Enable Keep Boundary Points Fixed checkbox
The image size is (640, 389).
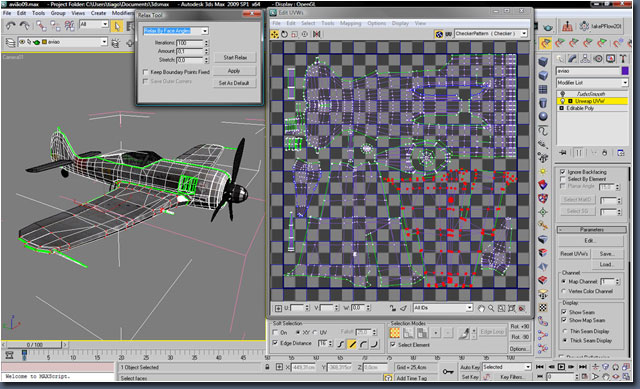[x=145, y=72]
